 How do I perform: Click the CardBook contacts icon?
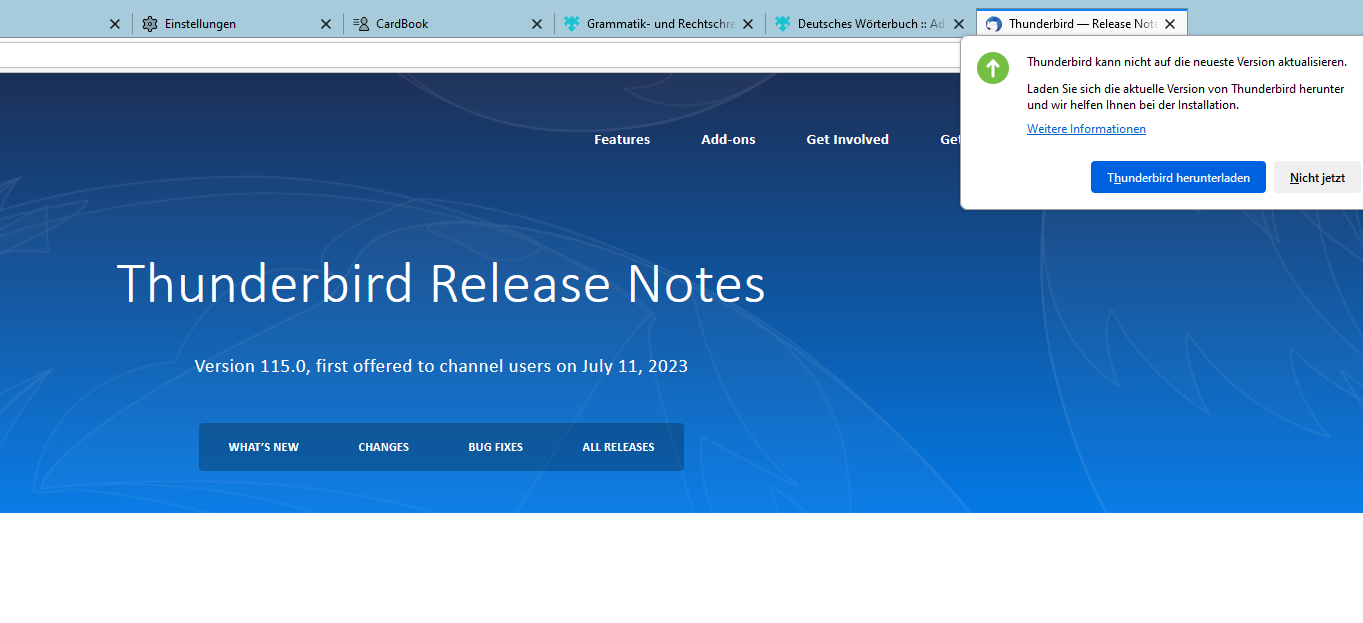click(x=361, y=24)
